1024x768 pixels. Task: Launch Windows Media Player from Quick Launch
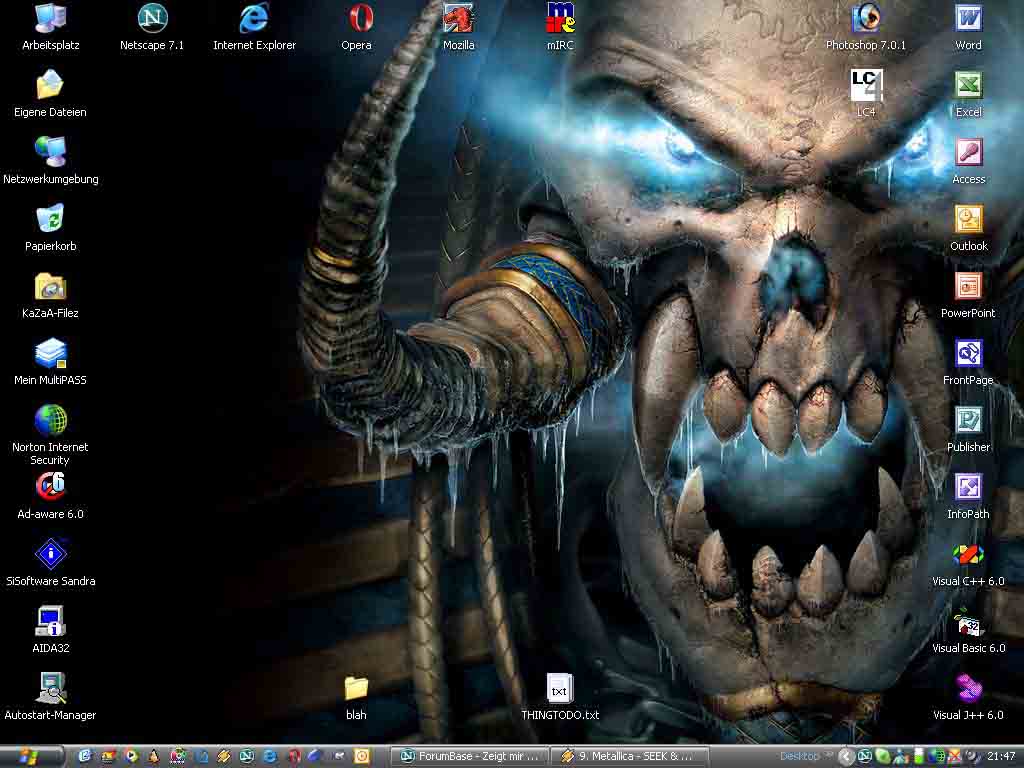[131, 756]
